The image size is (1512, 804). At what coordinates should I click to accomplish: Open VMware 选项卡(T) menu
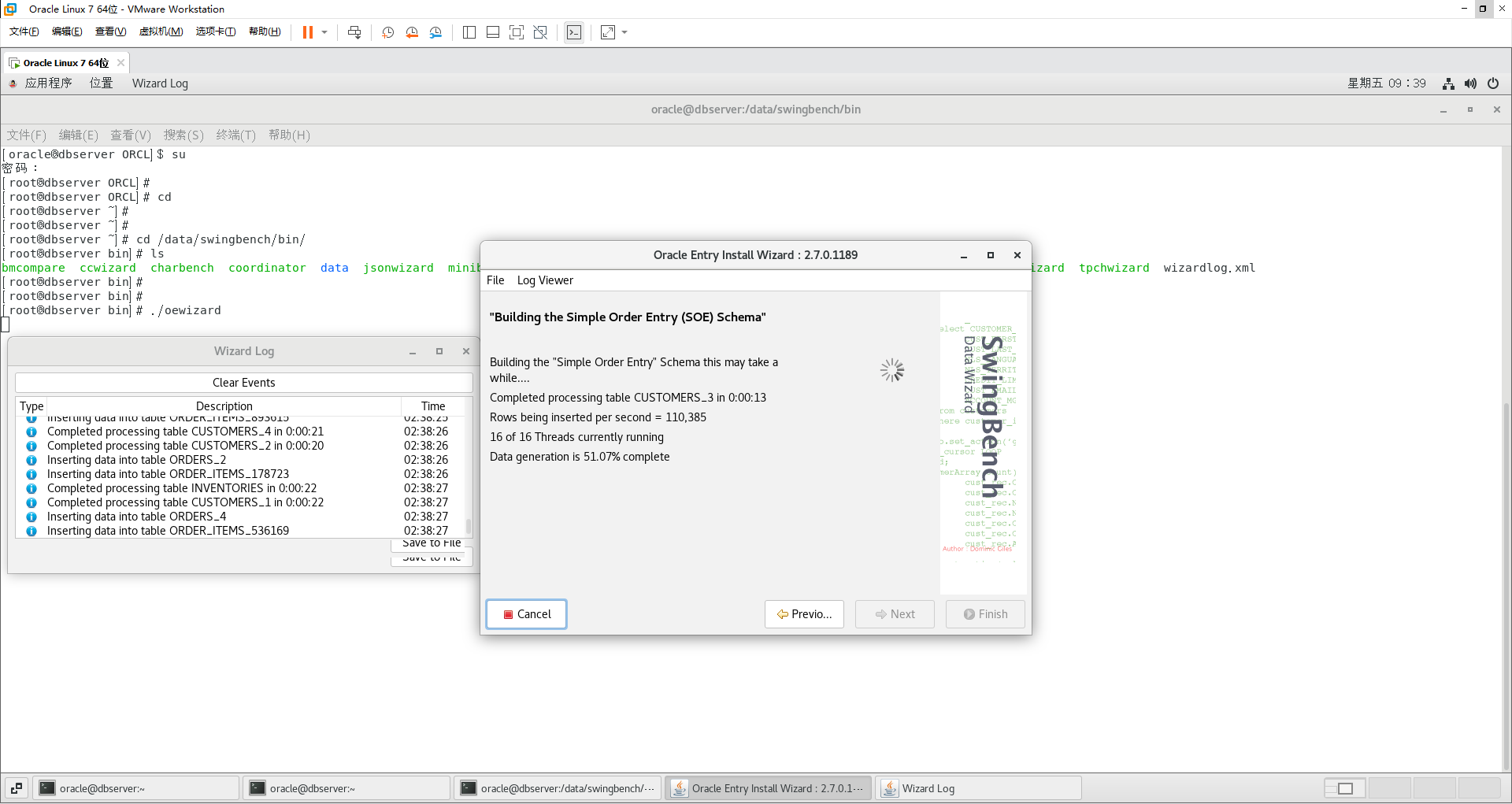216,31
